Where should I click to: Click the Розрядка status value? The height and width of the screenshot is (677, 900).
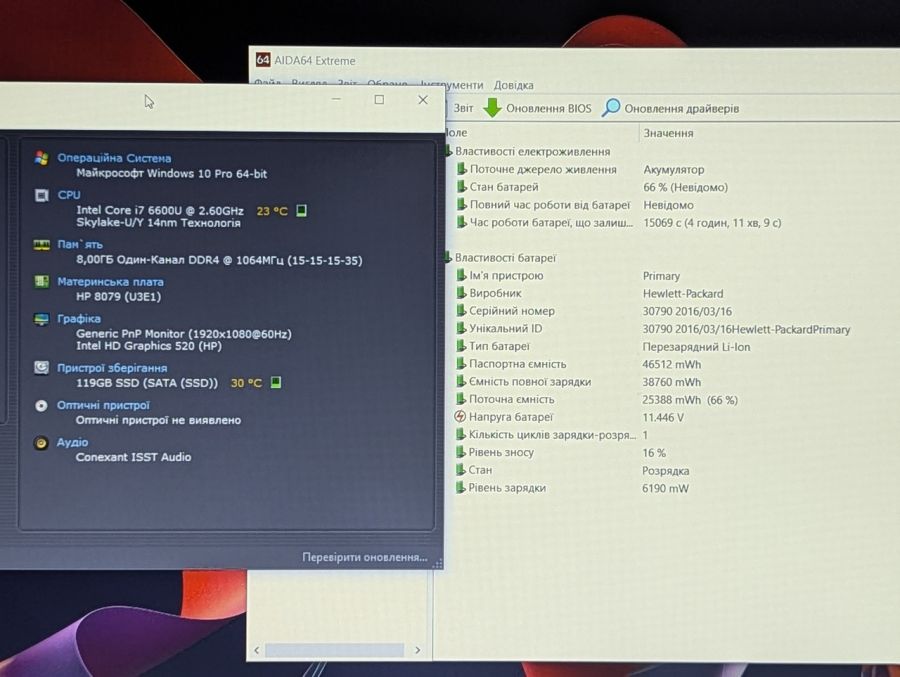click(x=666, y=471)
